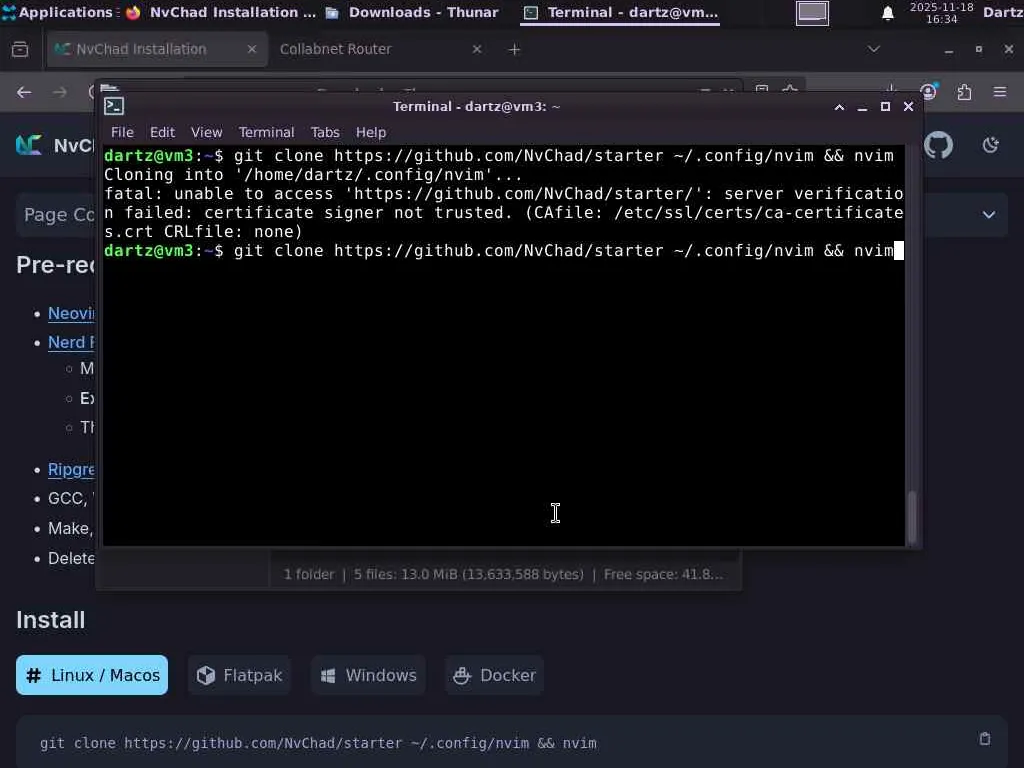
Task: Switch to Terminal taskbar item
Action: 620,12
